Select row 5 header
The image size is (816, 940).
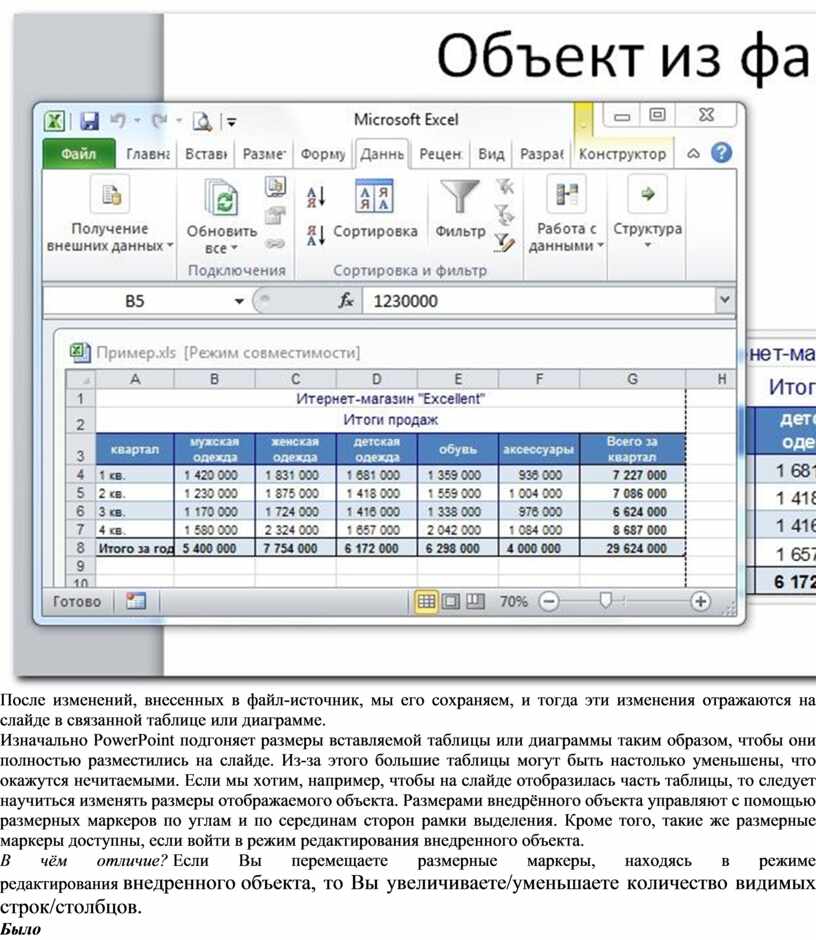81,493
